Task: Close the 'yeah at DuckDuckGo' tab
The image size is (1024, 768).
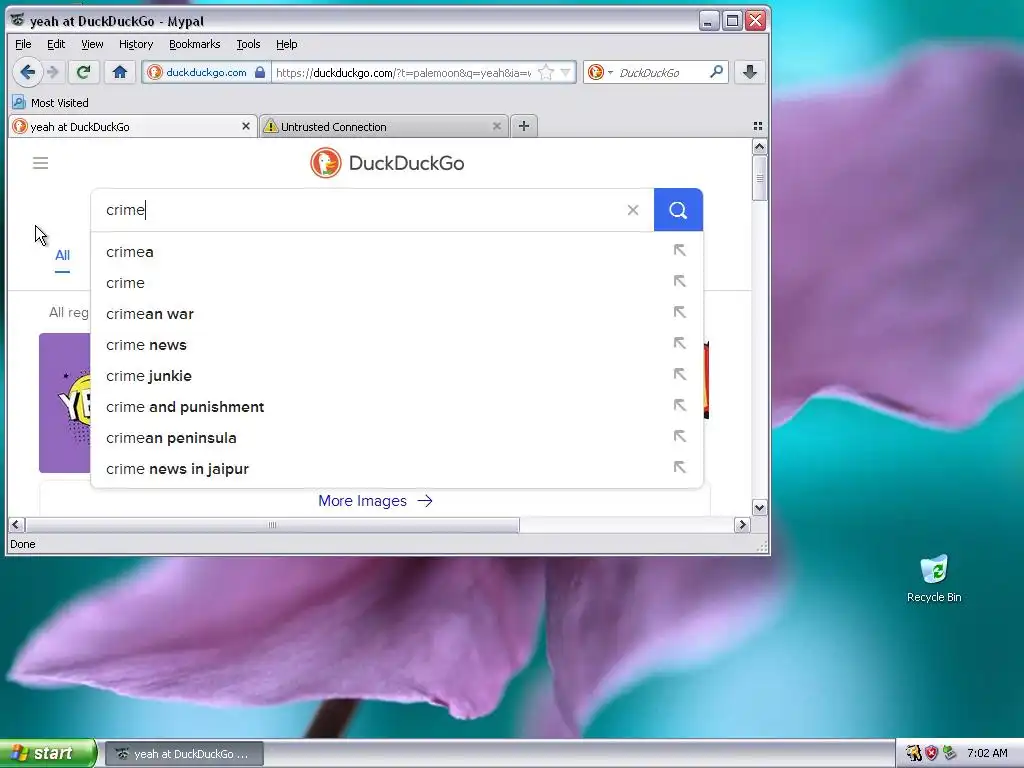Action: [246, 126]
